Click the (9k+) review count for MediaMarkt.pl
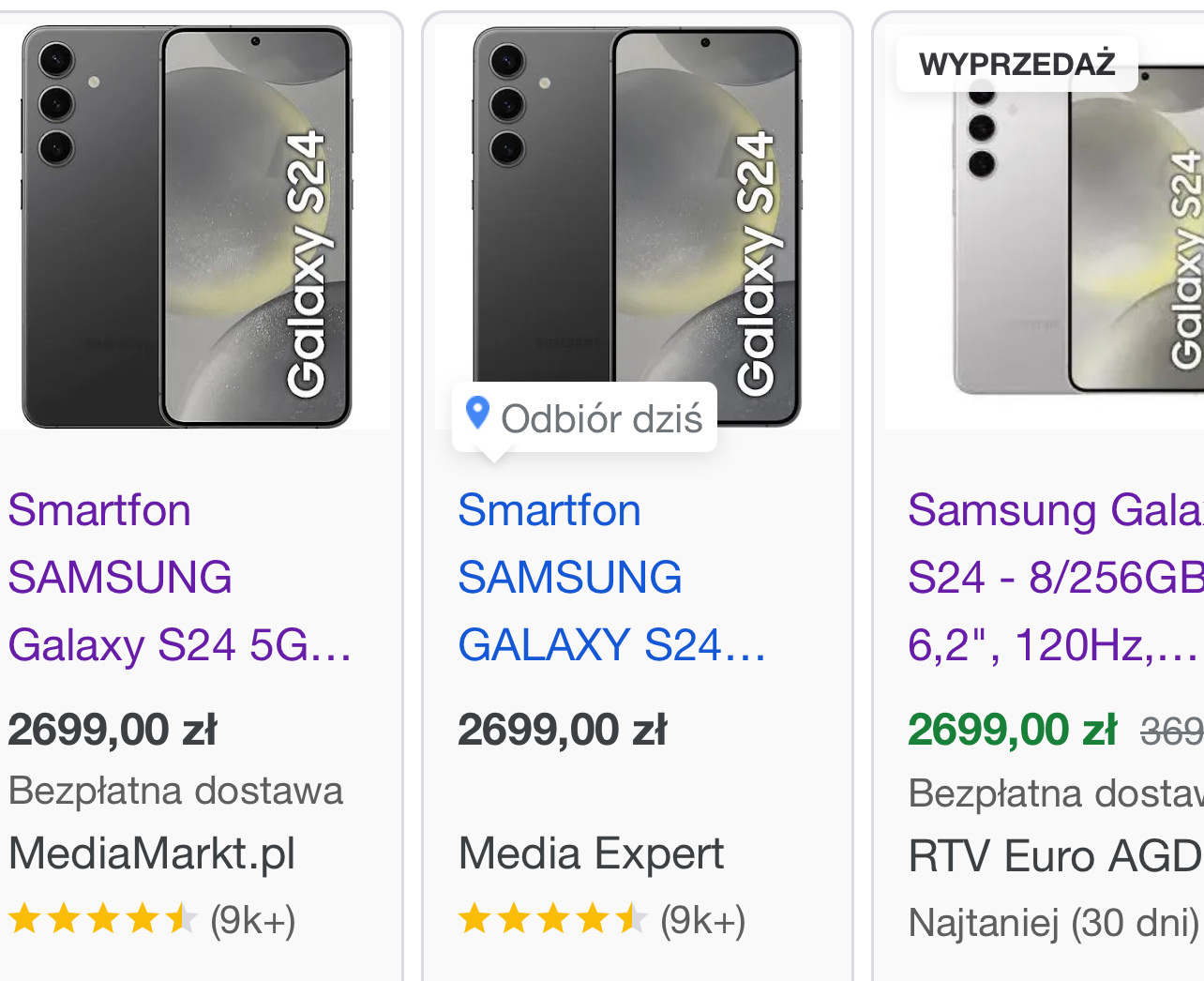1204x981 pixels. click(253, 921)
